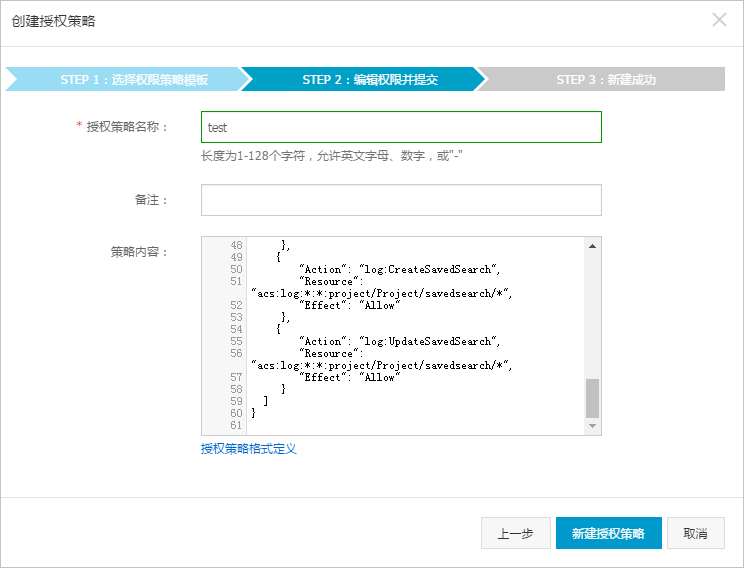Click line 55 "log:UpdateSavedSearch" action text
744x568 pixels.
427,342
